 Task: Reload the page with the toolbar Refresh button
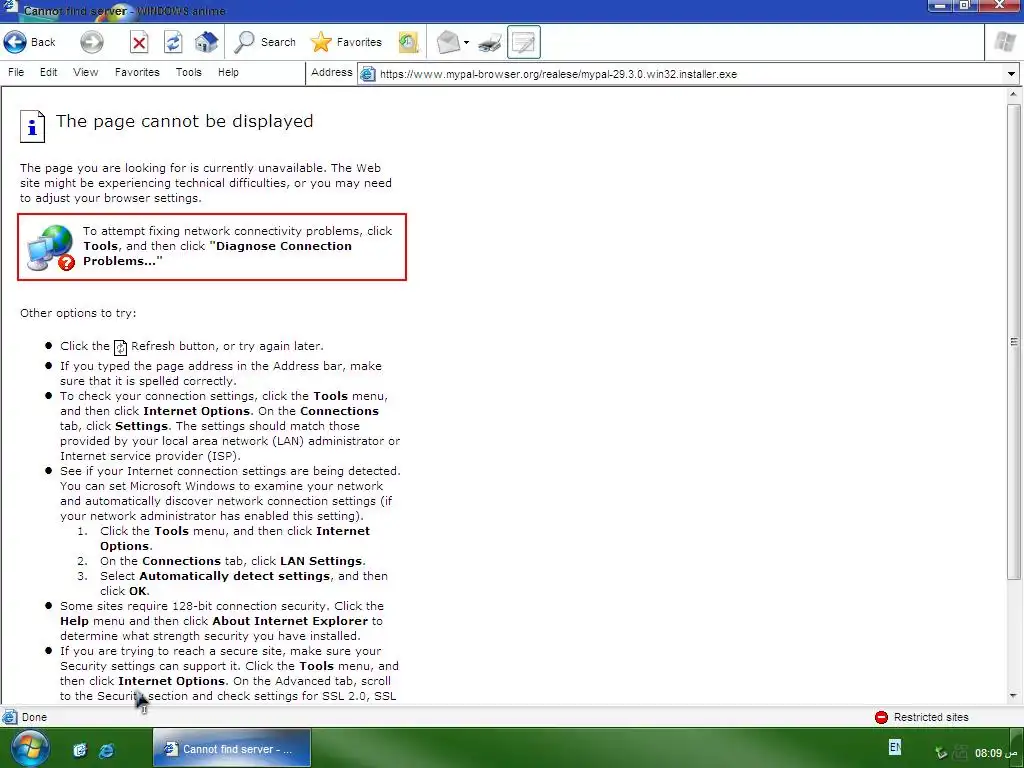[x=172, y=42]
